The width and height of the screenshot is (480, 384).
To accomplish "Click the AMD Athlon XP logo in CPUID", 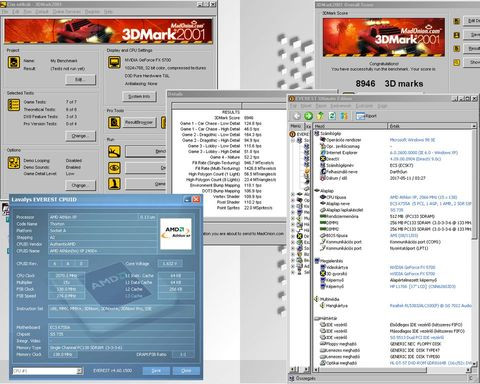I will pos(176,234).
